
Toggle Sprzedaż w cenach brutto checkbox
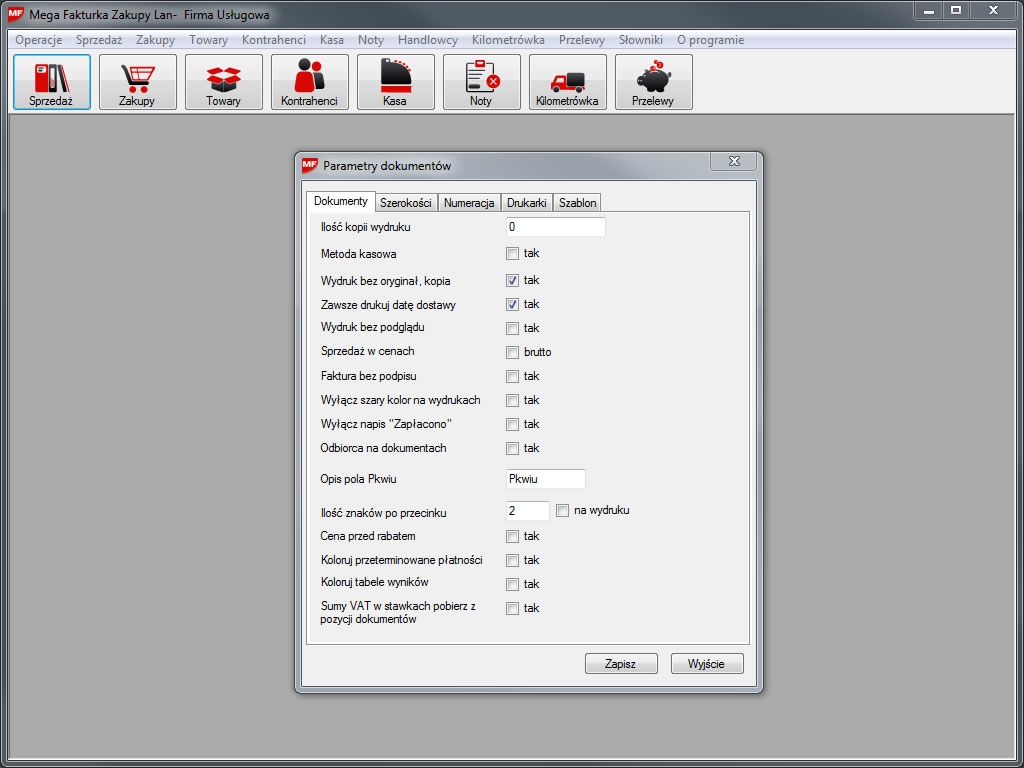tap(513, 352)
